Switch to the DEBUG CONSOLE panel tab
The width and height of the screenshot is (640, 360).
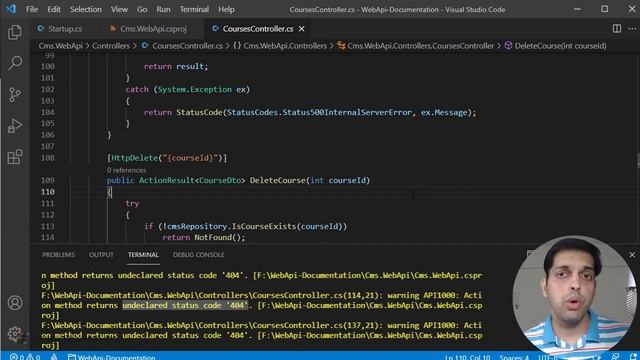pos(198,255)
